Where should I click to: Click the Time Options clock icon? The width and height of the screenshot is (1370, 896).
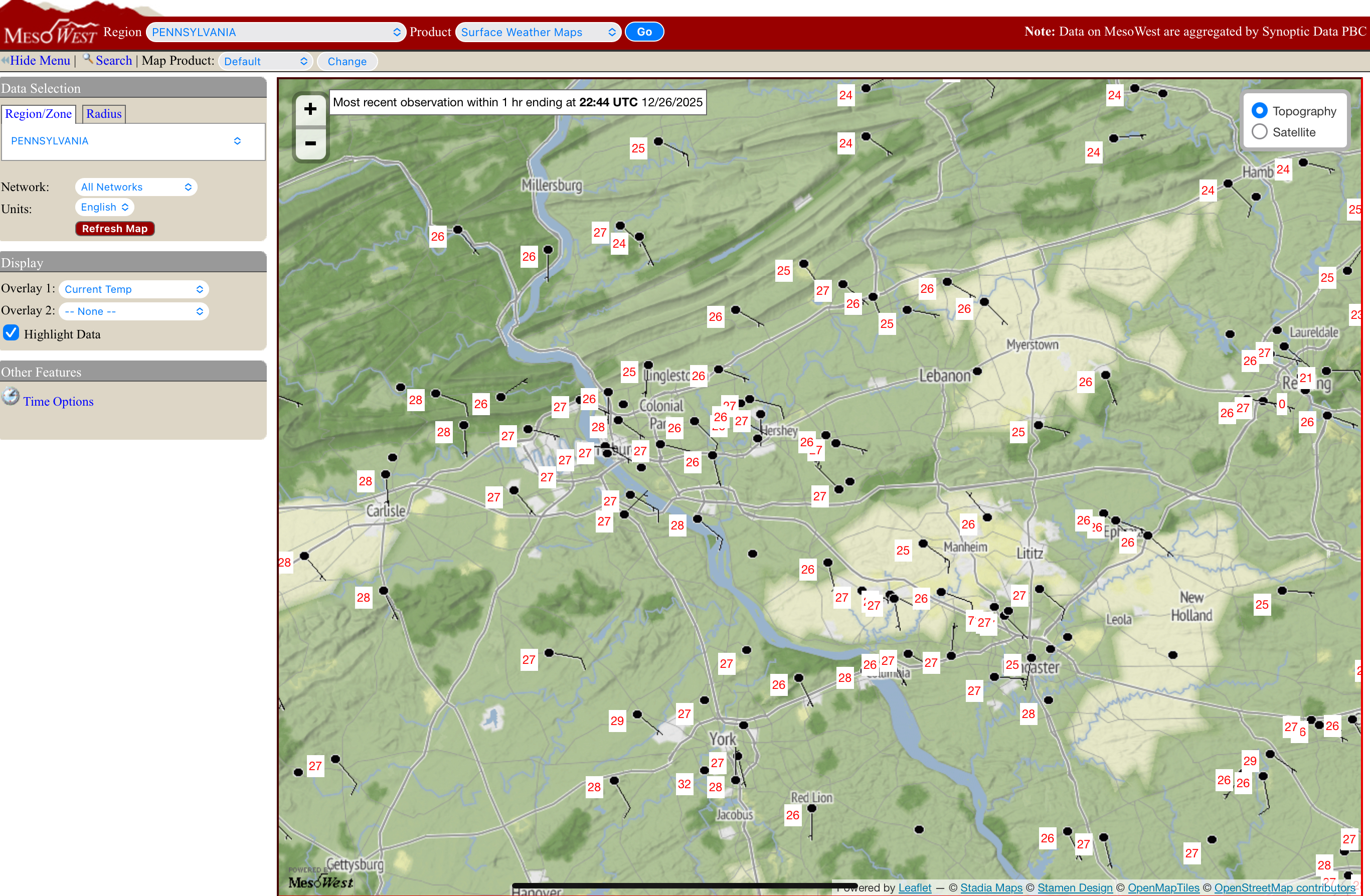(11, 397)
